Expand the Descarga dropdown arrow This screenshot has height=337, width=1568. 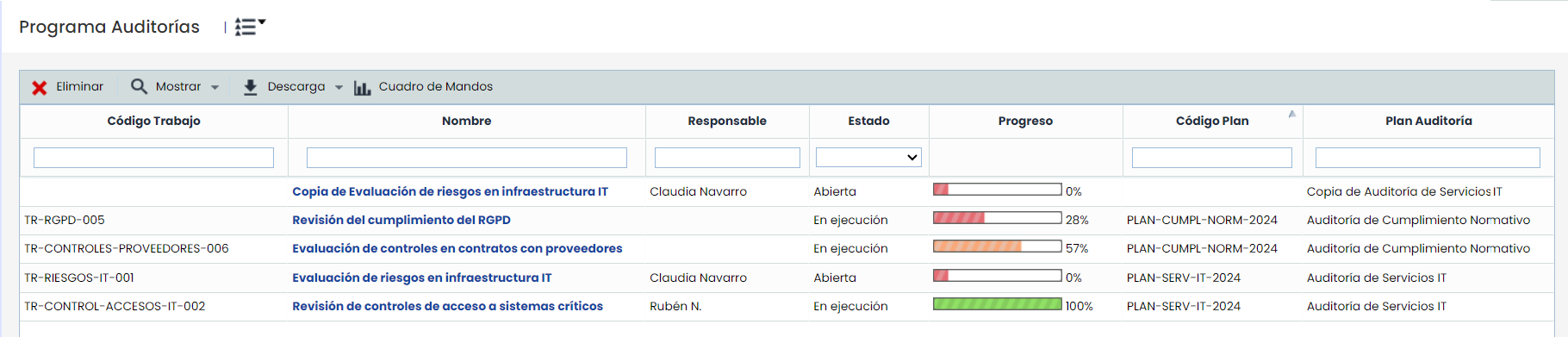339,87
